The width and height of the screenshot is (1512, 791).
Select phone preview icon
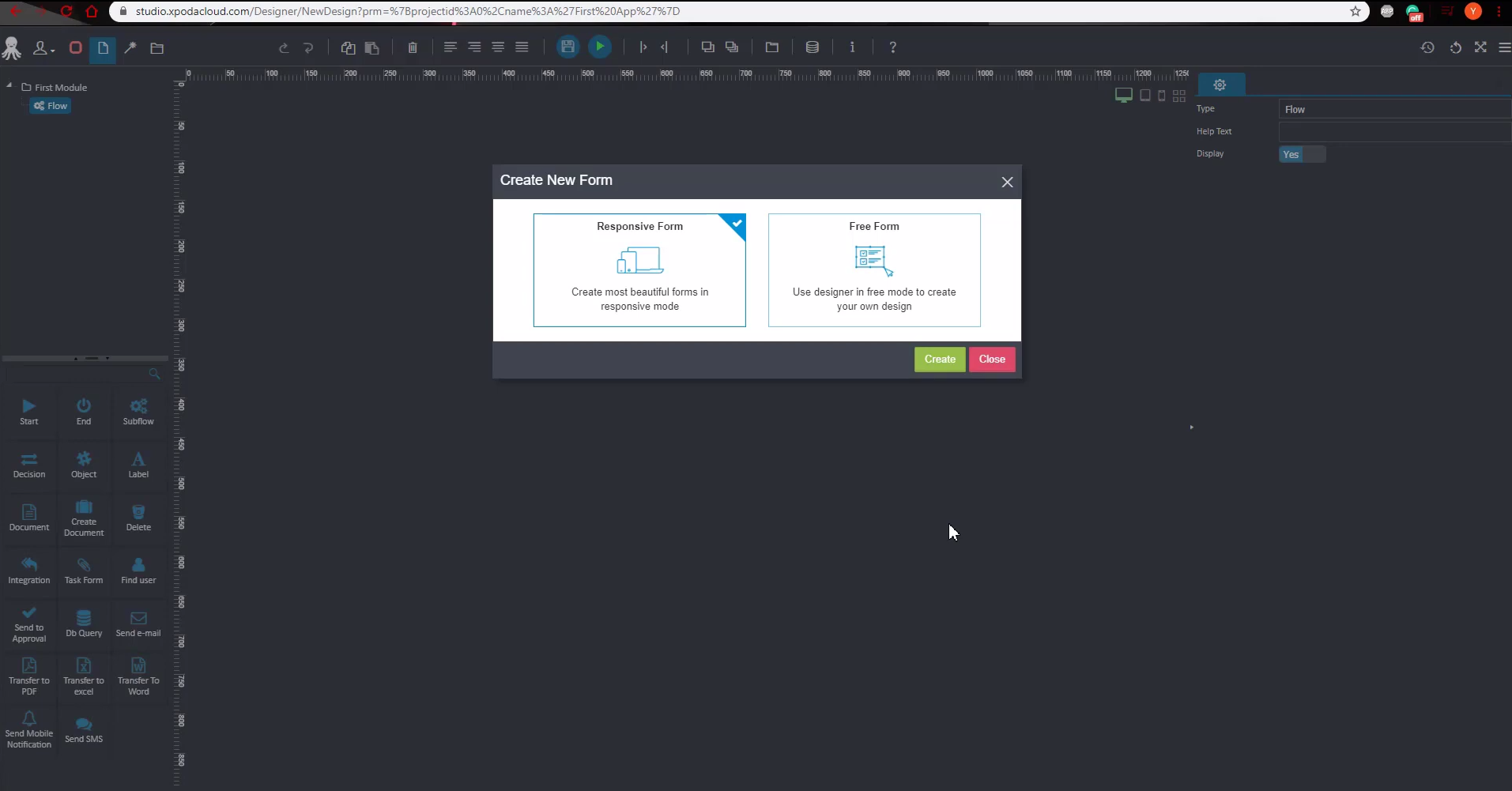click(1161, 96)
